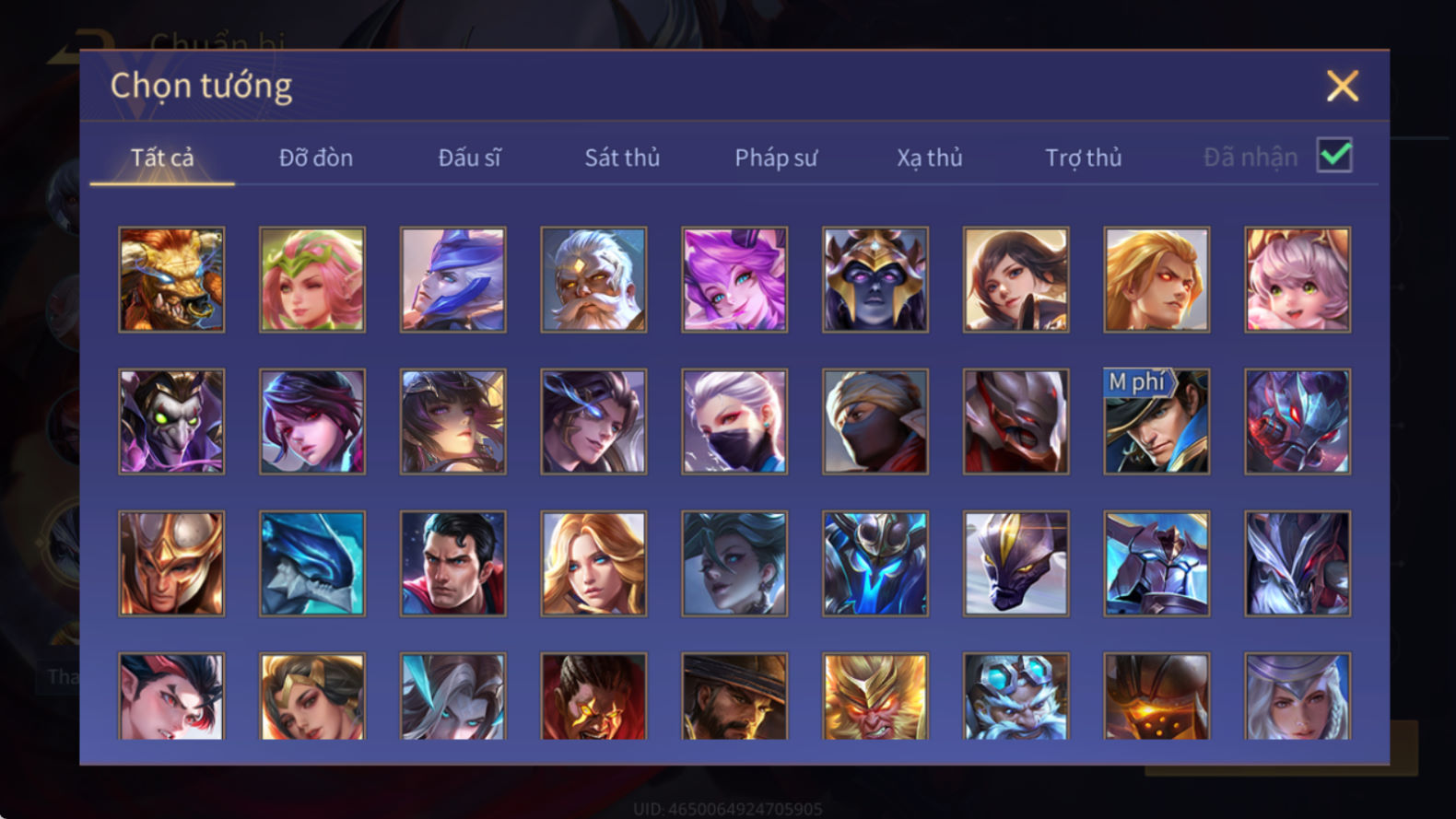This screenshot has width=1456, height=819.
Task: Select the Superman hero portrait
Action: click(452, 564)
